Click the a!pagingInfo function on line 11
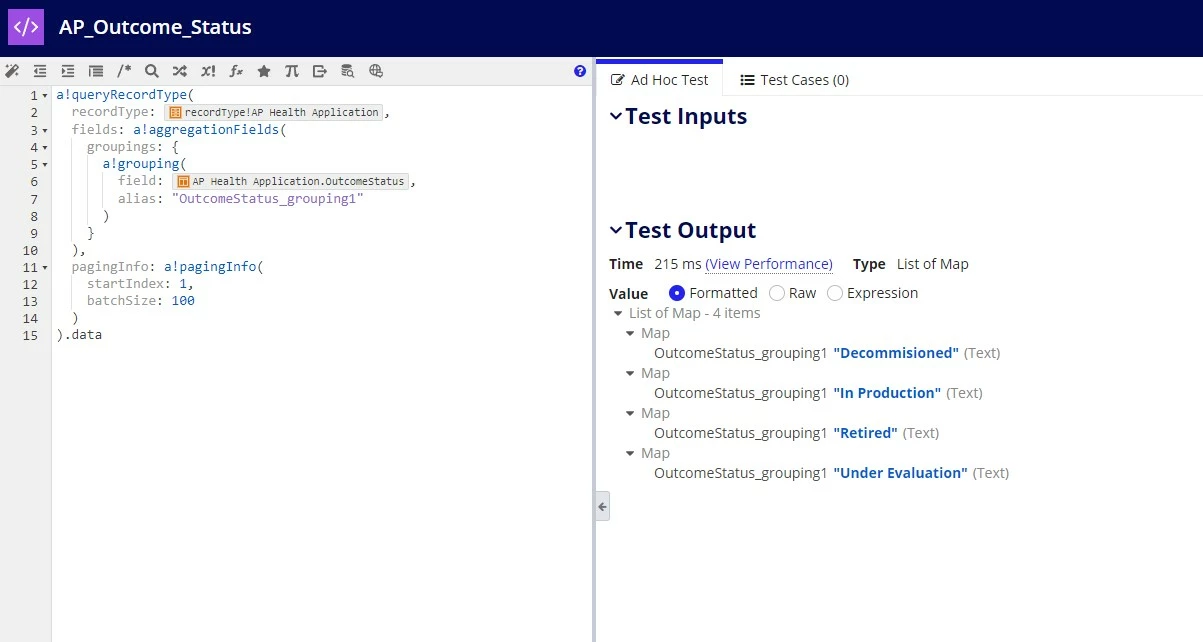1203x642 pixels. click(209, 267)
